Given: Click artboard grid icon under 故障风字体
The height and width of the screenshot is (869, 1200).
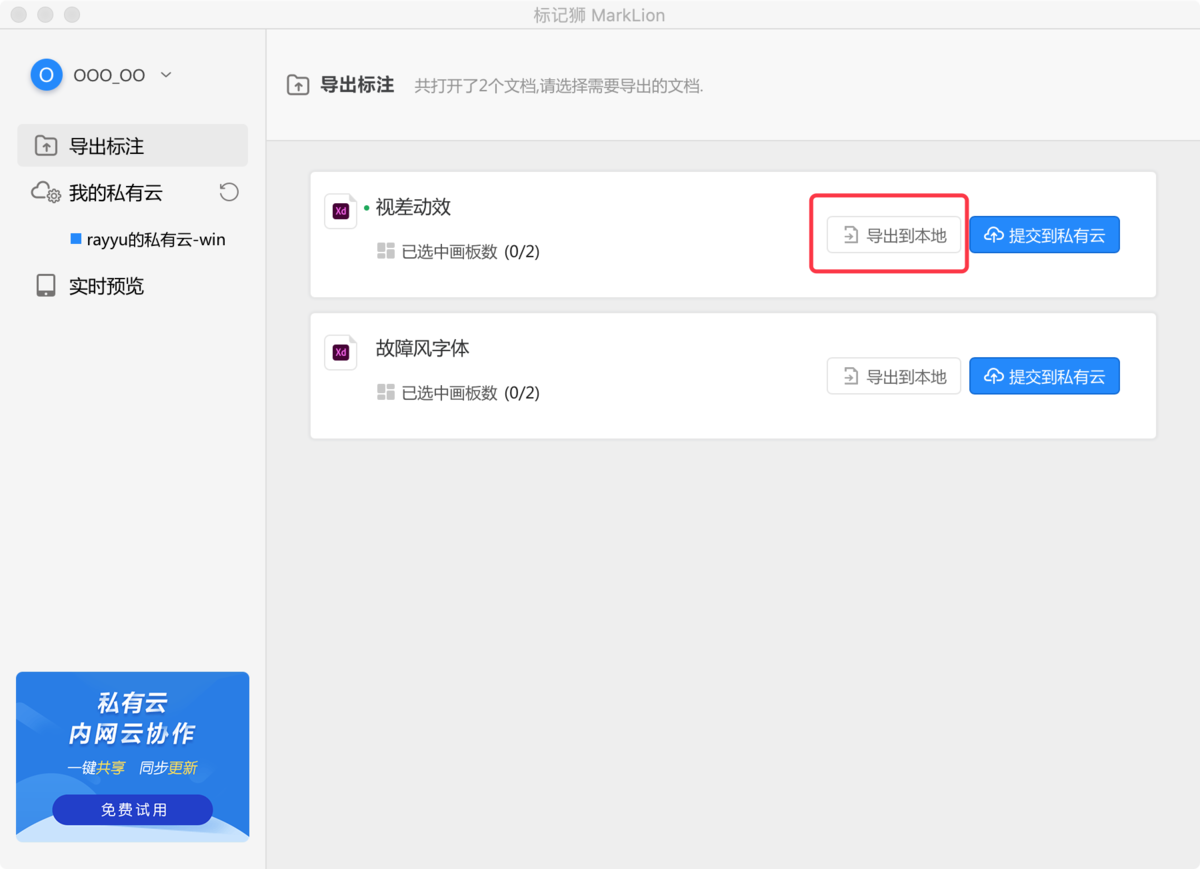Looking at the screenshot, I should (x=386, y=392).
